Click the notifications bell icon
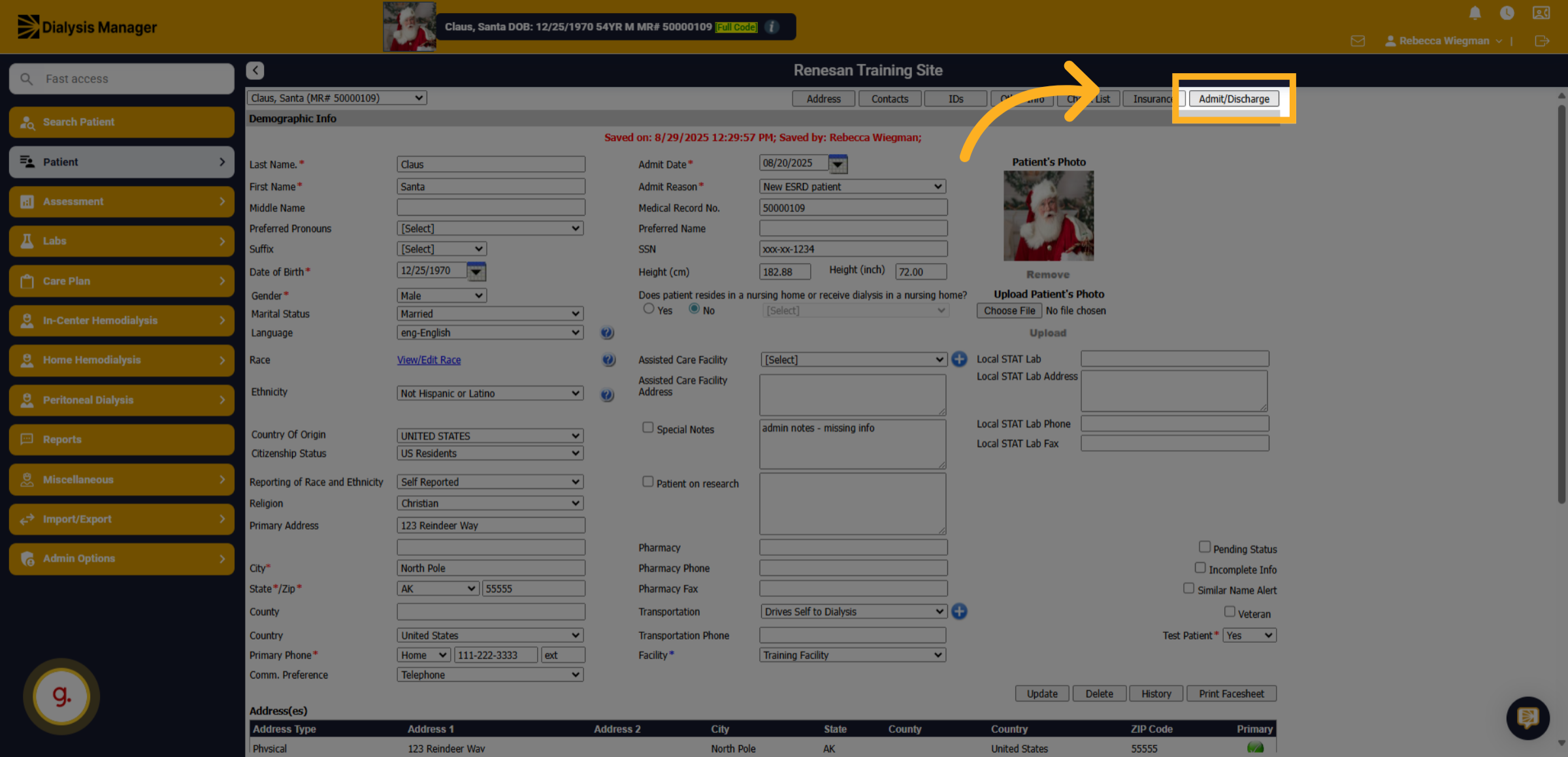This screenshot has height=757, width=1568. pyautogui.click(x=1475, y=13)
